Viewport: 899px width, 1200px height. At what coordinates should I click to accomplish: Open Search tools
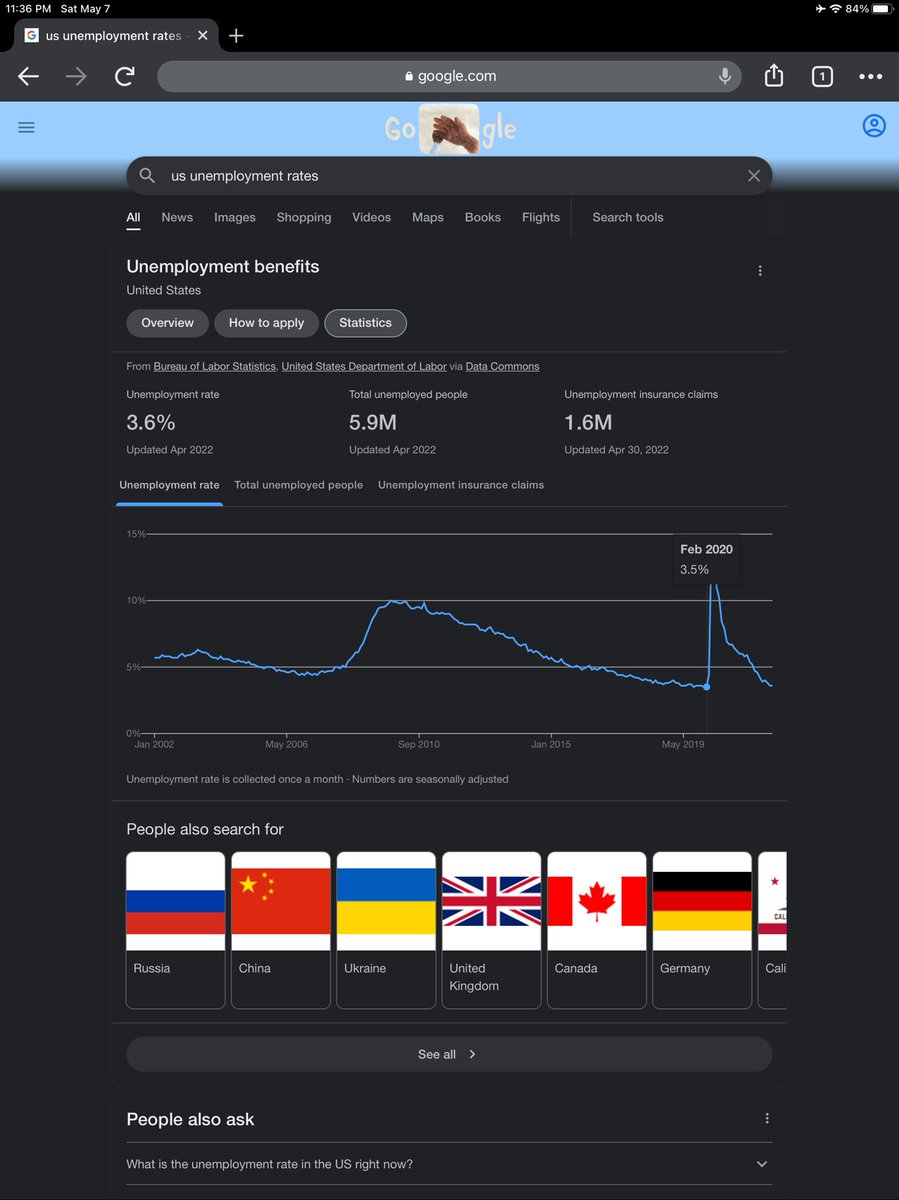pyautogui.click(x=628, y=217)
